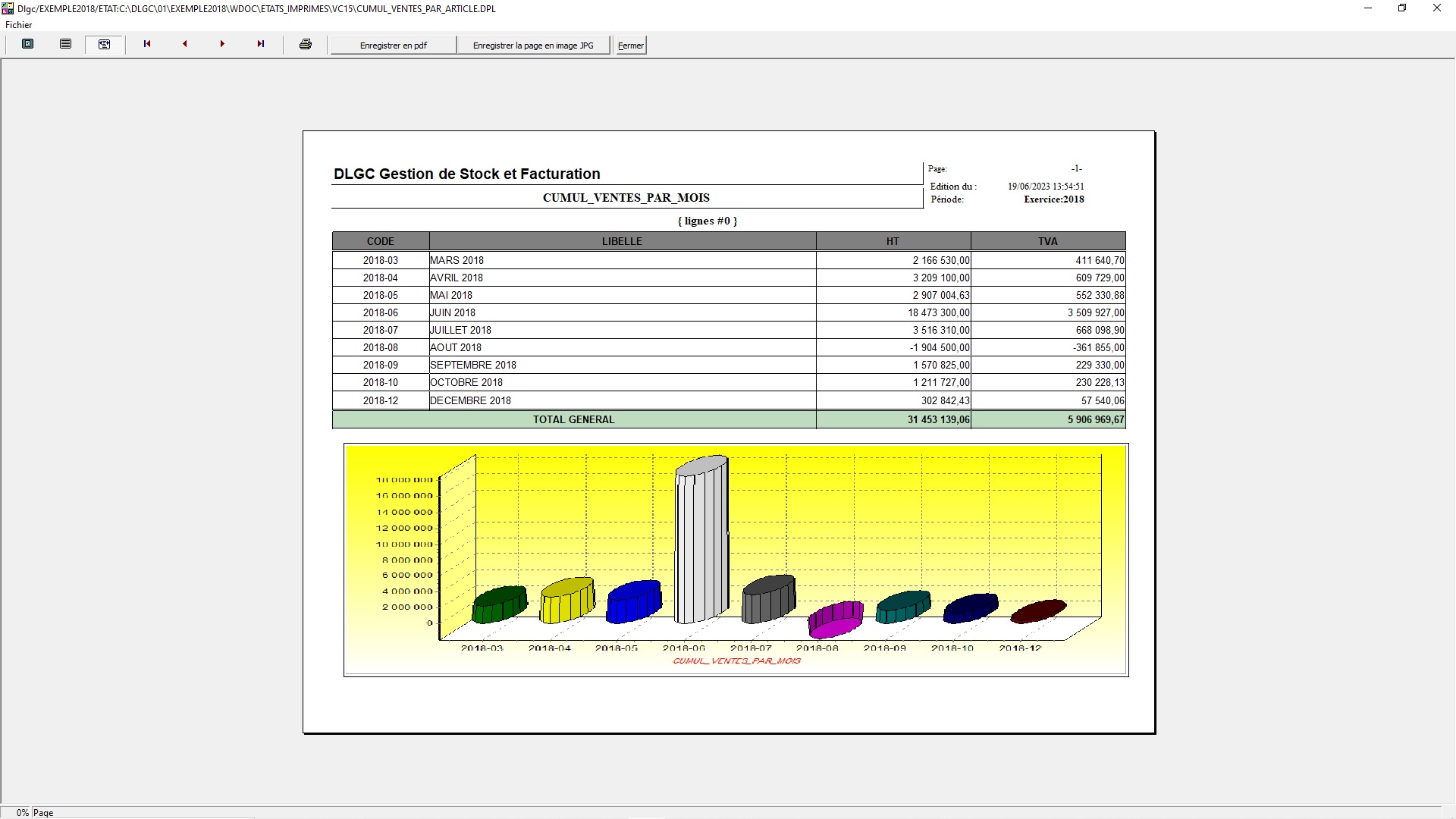Click the printer icon to print
This screenshot has height=819, width=1456.
click(306, 44)
